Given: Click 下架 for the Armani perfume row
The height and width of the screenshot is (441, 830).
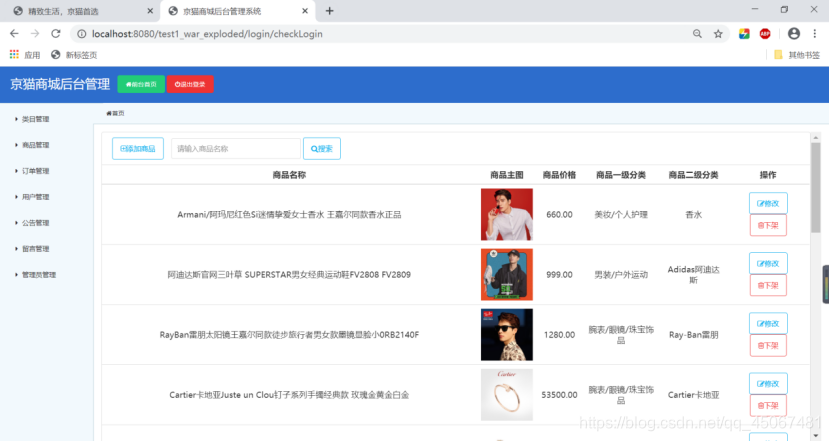Looking at the screenshot, I should click(768, 226).
